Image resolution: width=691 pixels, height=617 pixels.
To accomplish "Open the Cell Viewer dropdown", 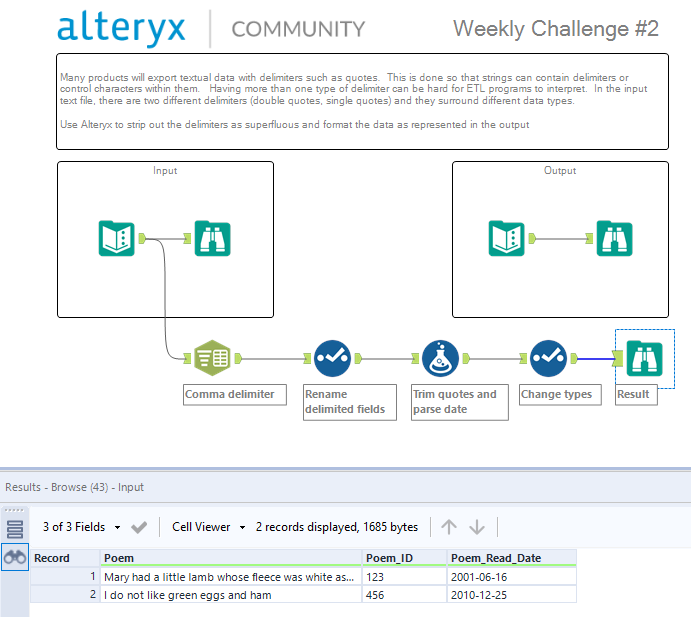I will pos(208,527).
